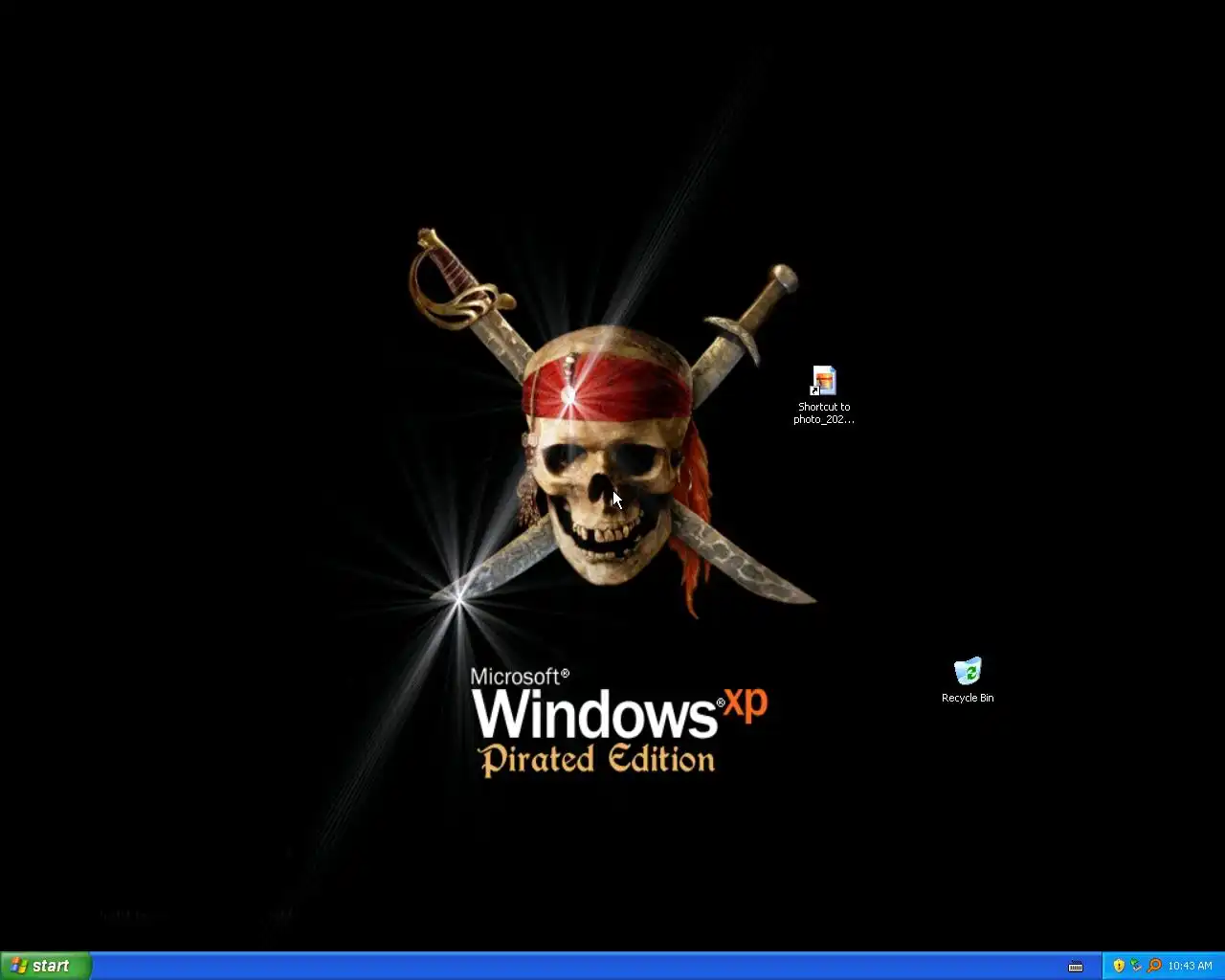Click the 10:43 AM taskbar clock
1225x980 pixels.
[x=1190, y=966]
